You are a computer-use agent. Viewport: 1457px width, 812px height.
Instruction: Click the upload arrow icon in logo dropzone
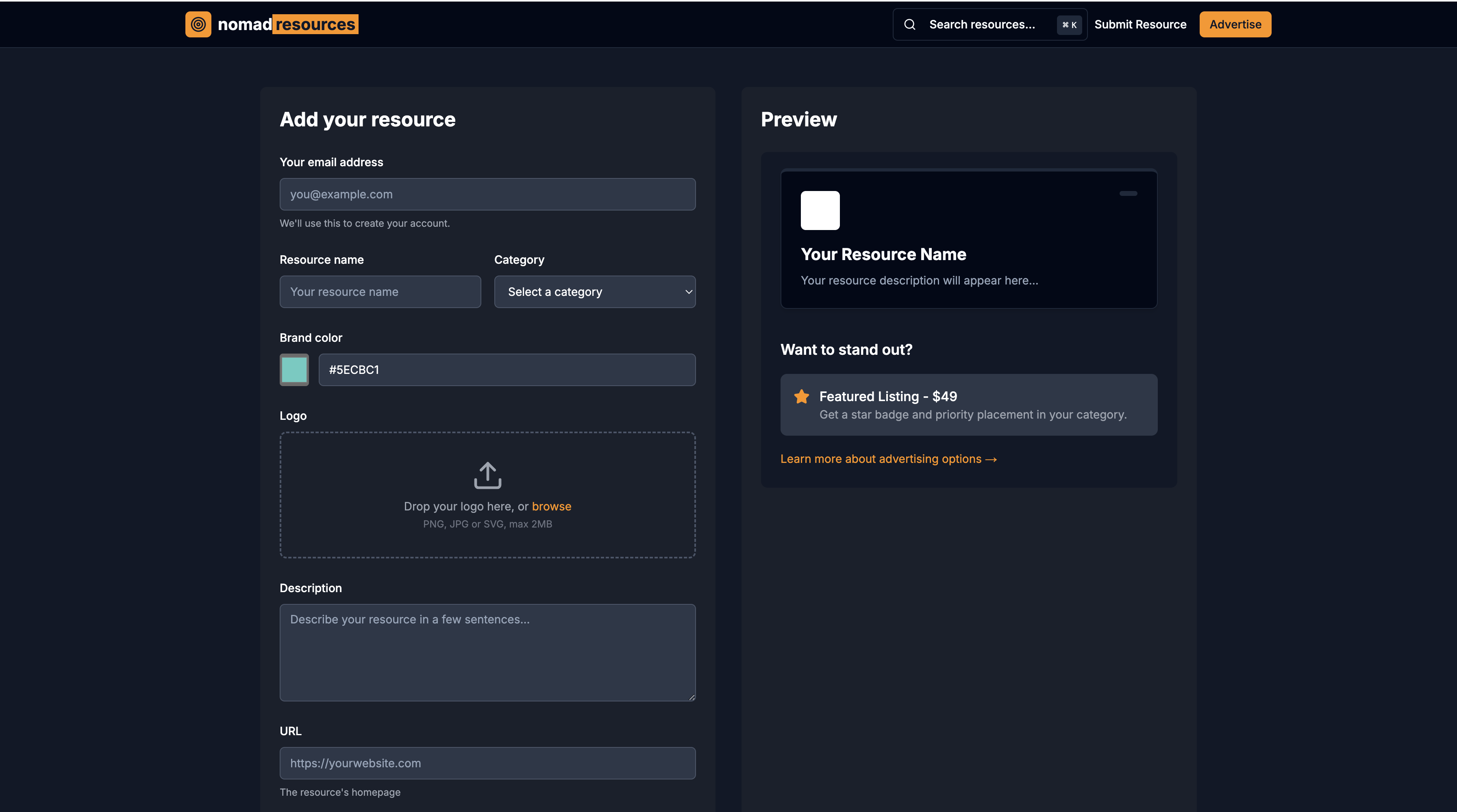click(x=487, y=475)
